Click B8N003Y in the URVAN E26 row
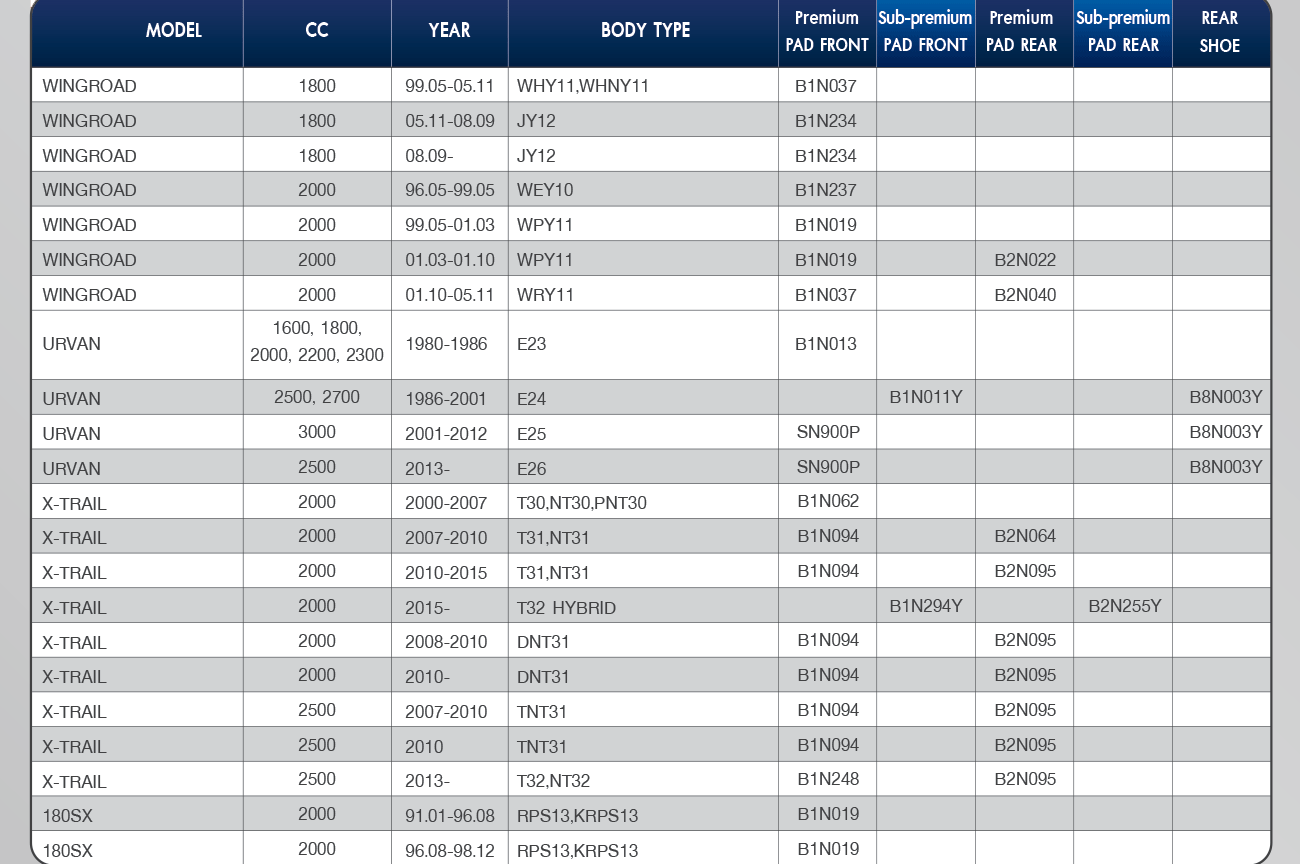Viewport: 1300px width, 864px height. point(1226,467)
